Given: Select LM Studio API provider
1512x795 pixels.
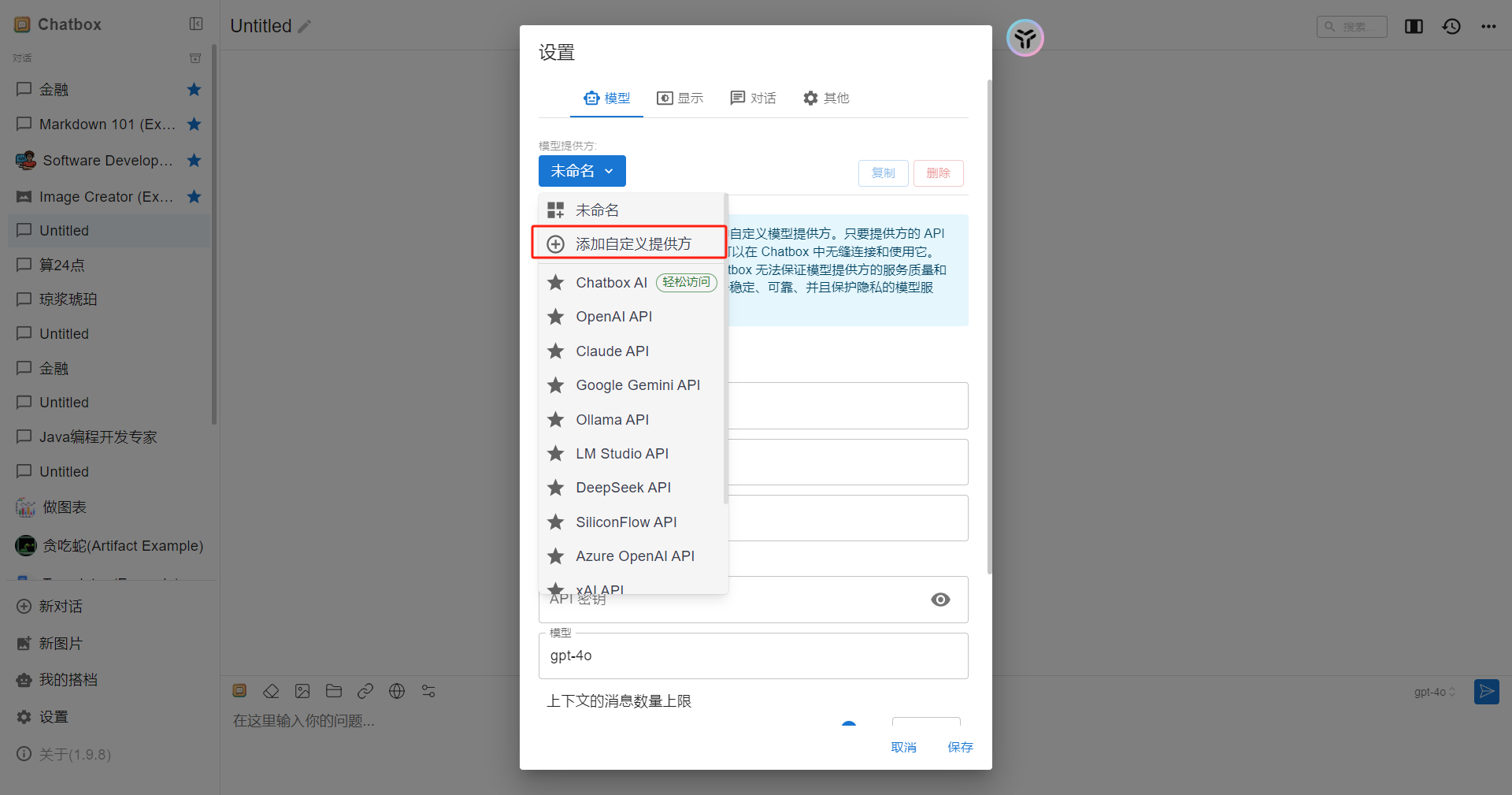Looking at the screenshot, I should click(632, 454).
